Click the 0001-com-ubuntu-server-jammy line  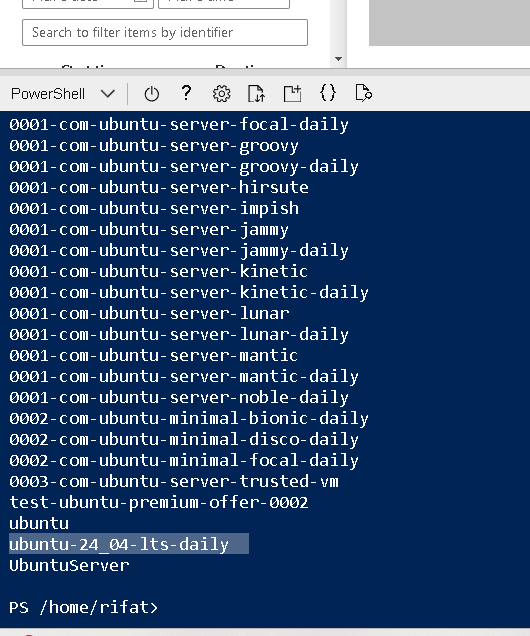tap(149, 229)
